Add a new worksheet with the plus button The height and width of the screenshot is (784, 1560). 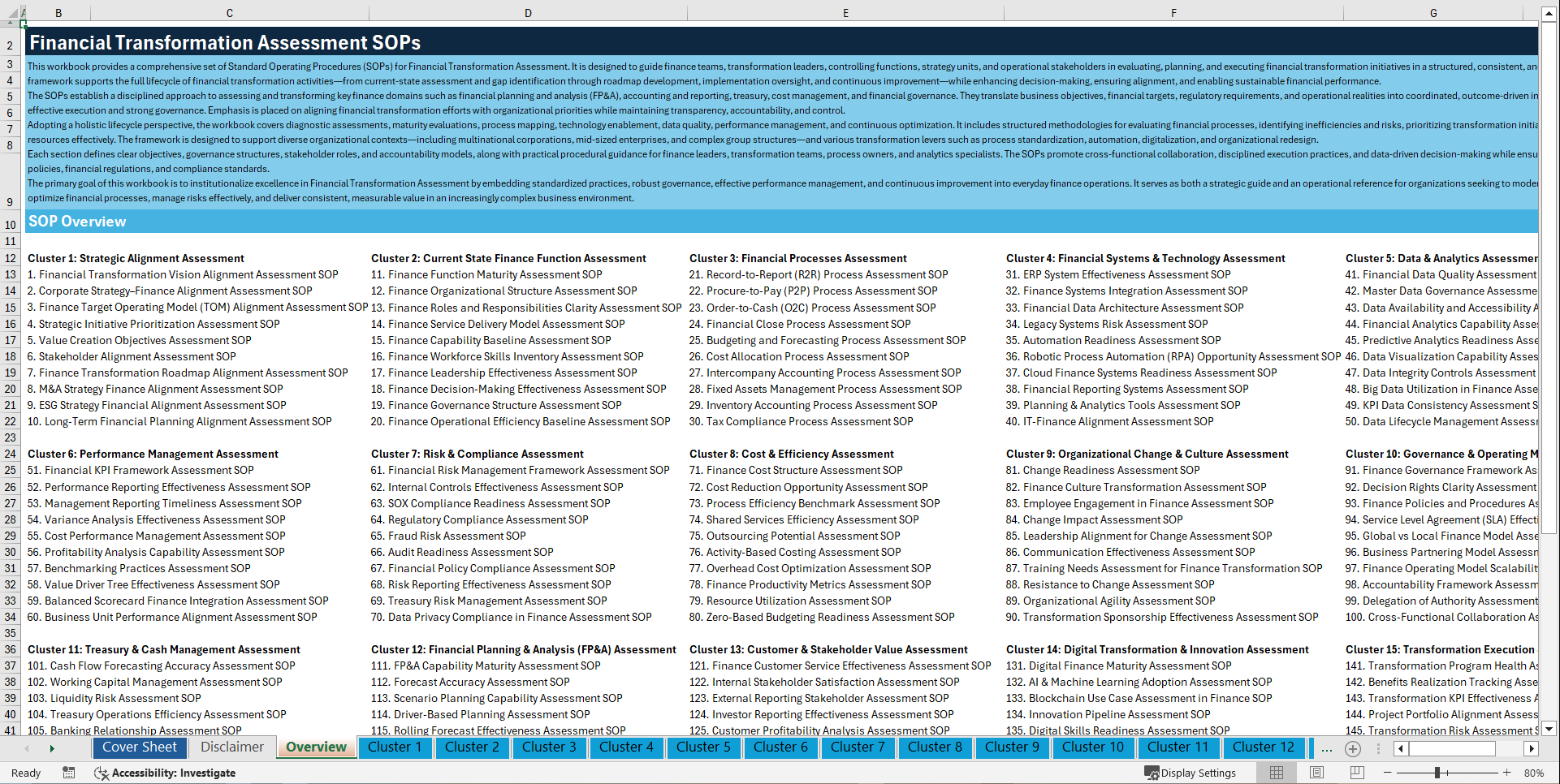click(x=1353, y=749)
